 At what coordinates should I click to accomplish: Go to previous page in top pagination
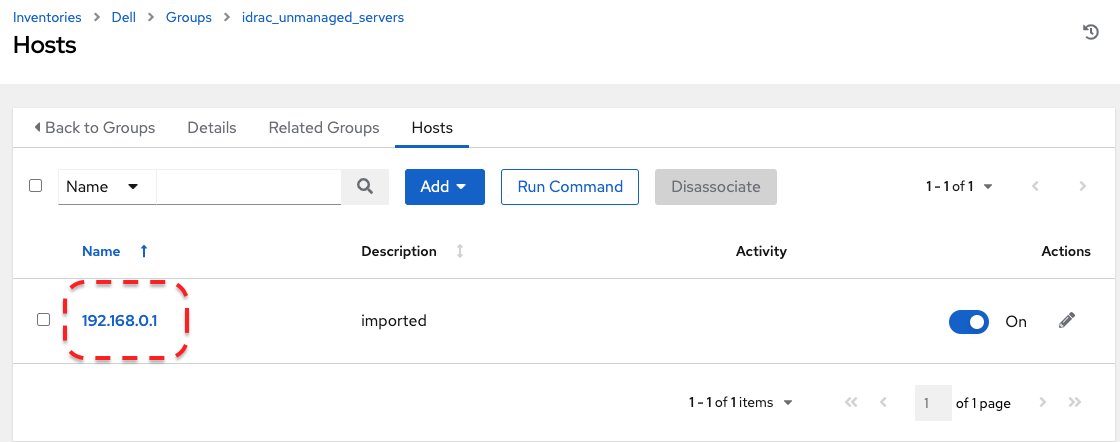pyautogui.click(x=1035, y=186)
